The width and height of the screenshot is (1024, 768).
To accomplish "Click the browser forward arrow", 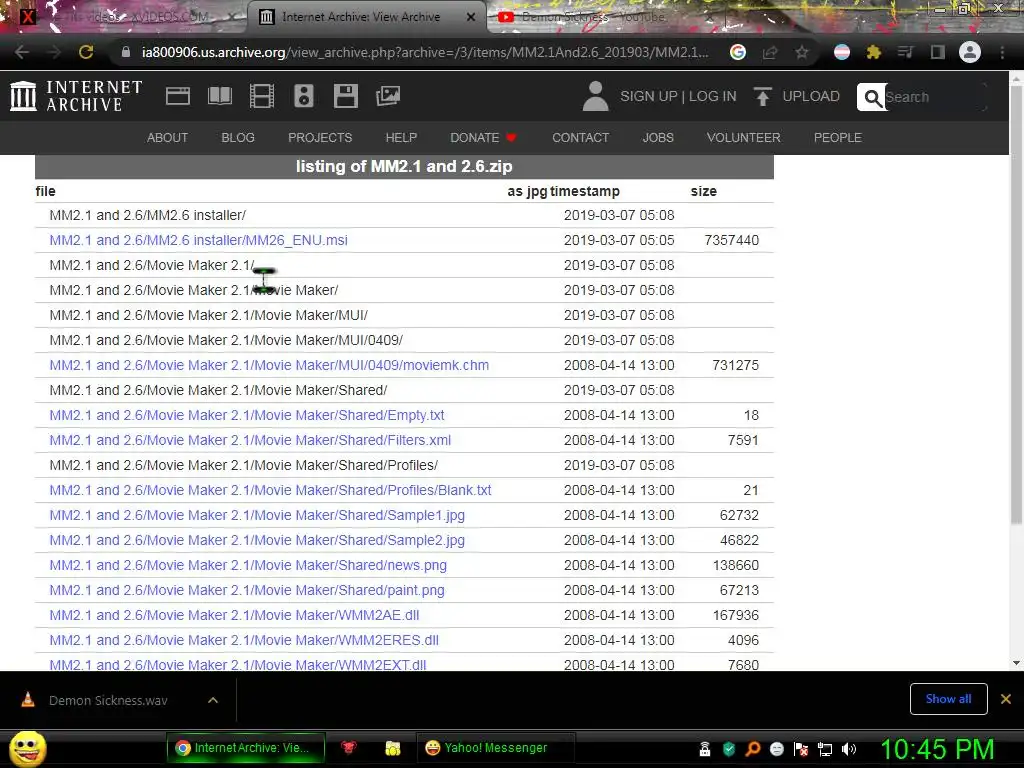I will [54, 52].
